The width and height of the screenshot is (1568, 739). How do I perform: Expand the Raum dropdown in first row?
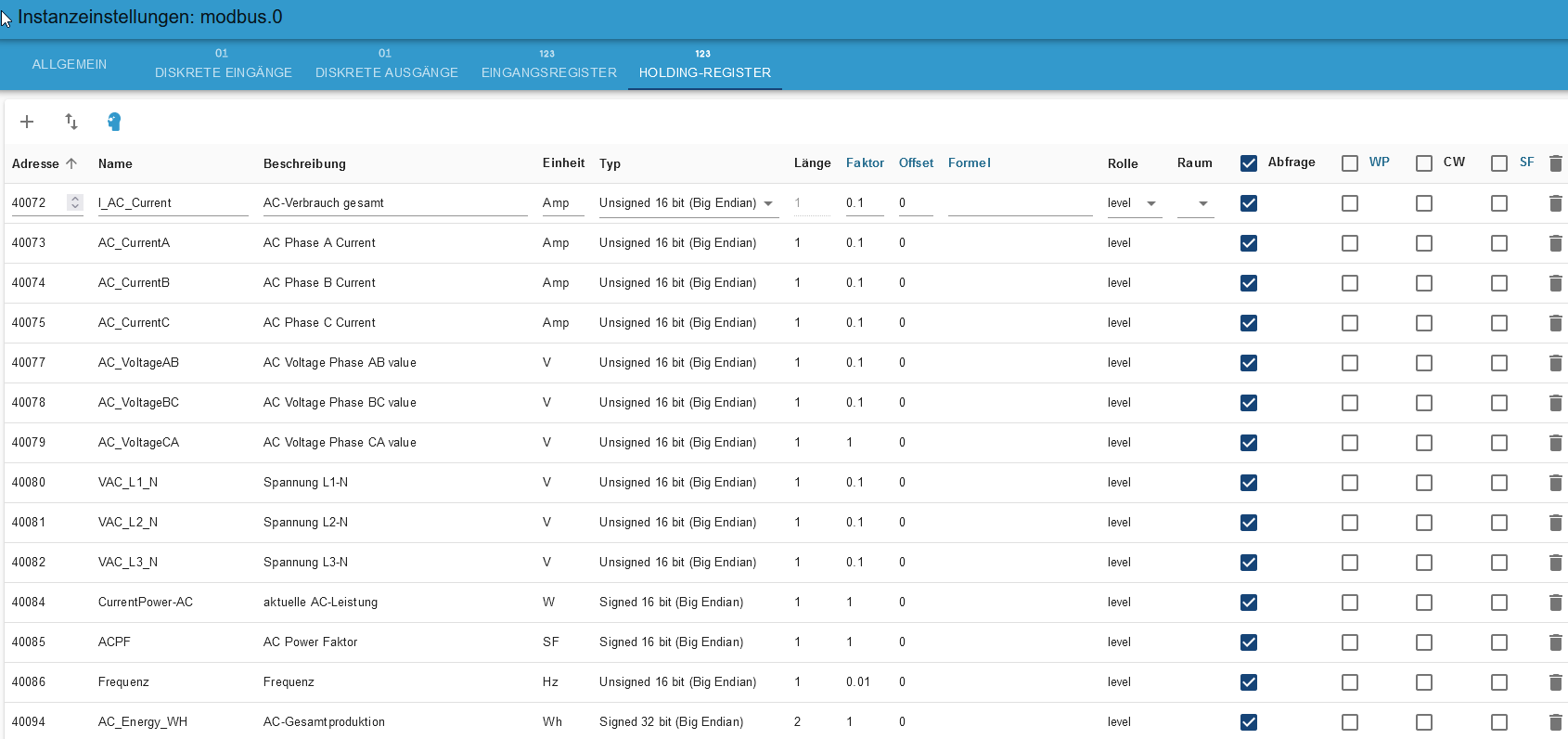point(1196,203)
